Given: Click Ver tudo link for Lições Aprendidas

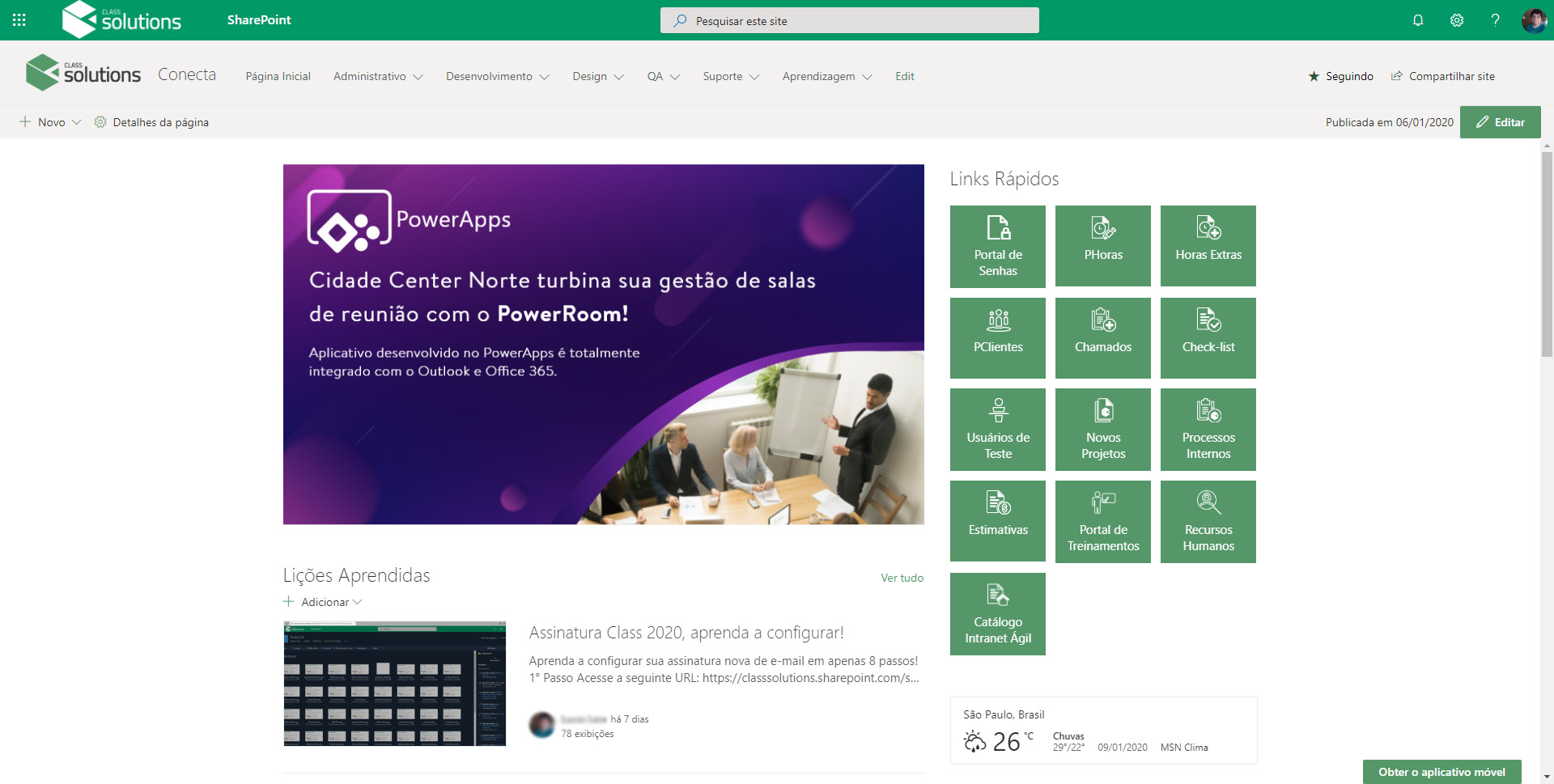Looking at the screenshot, I should [x=902, y=578].
